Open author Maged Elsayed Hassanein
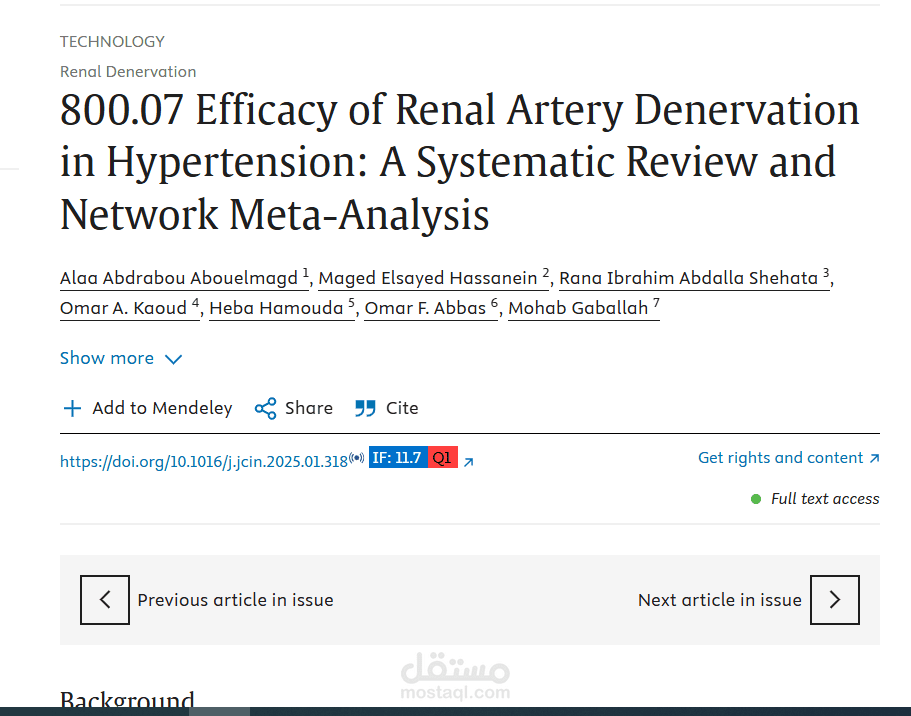 coord(433,278)
